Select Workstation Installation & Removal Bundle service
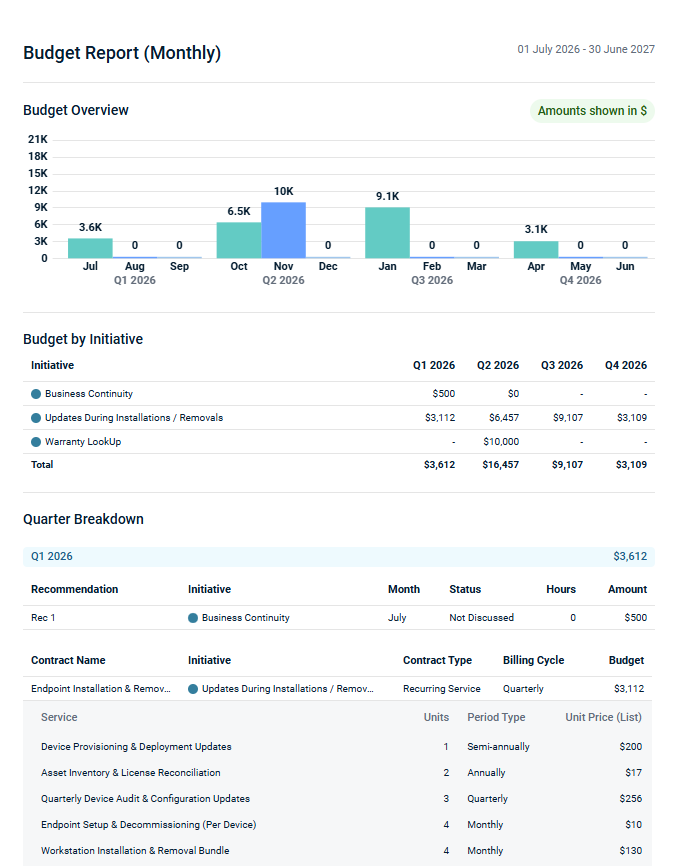Viewport: 676px width, 866px height. [135, 851]
